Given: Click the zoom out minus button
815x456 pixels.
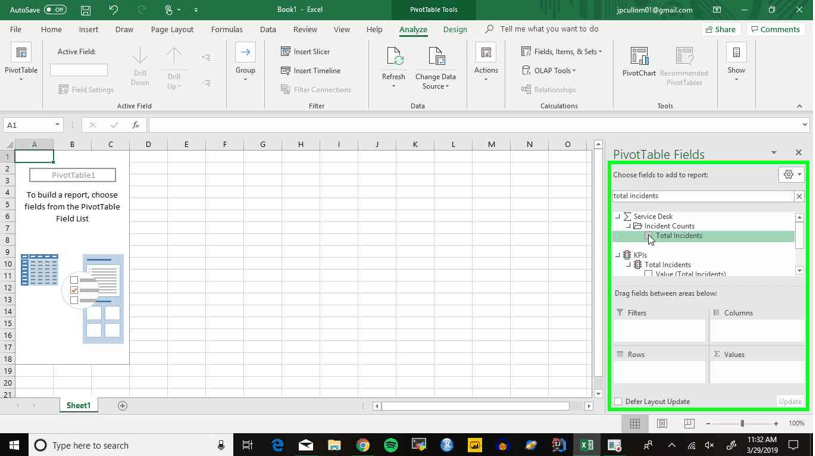Looking at the screenshot, I should 708,424.
